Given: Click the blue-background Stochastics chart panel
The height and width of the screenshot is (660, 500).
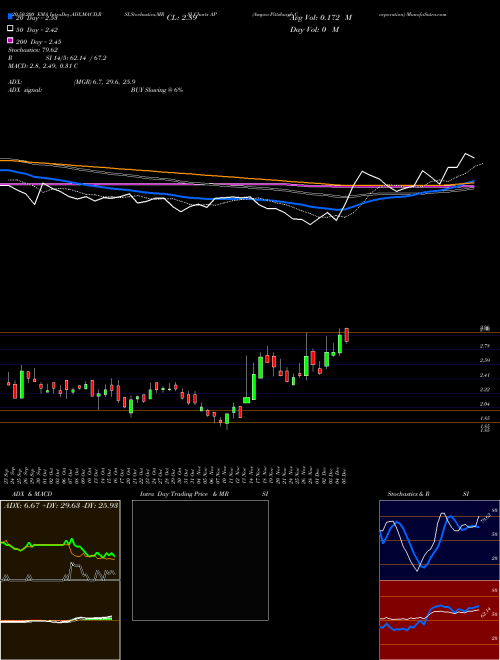Looking at the screenshot, I should [x=439, y=540].
